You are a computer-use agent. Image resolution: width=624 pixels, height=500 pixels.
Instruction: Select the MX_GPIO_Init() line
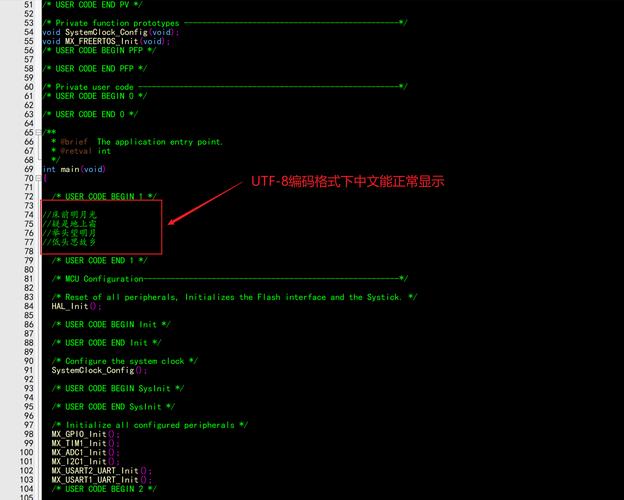click(x=85, y=434)
